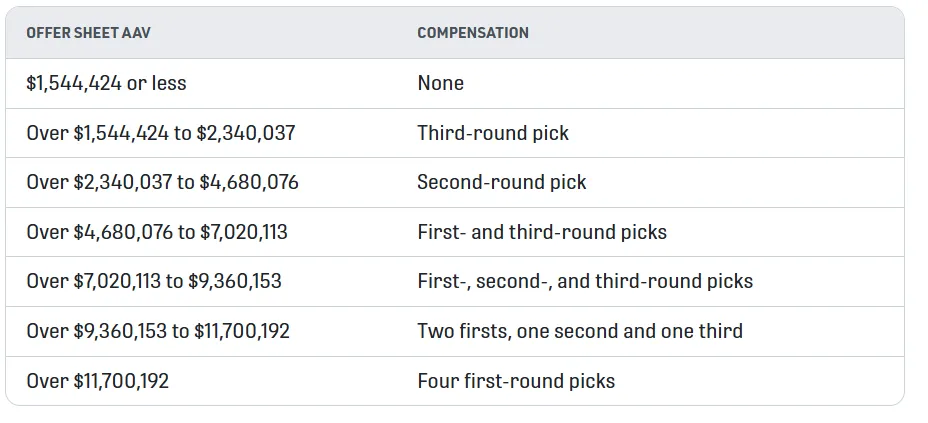Click the OFFER SHEET AAV column header
The image size is (928, 423).
coord(88,33)
